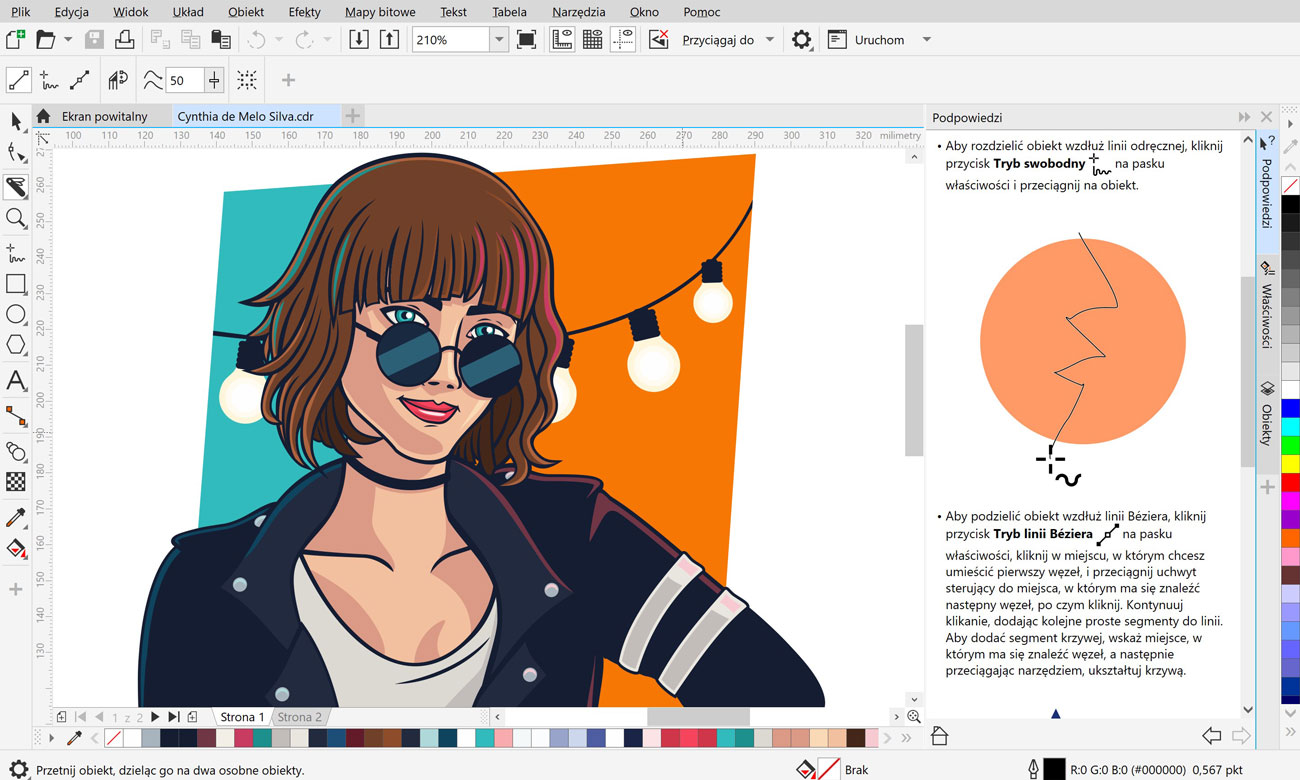Open the Narzędzia menu
1300x780 pixels.
point(578,12)
